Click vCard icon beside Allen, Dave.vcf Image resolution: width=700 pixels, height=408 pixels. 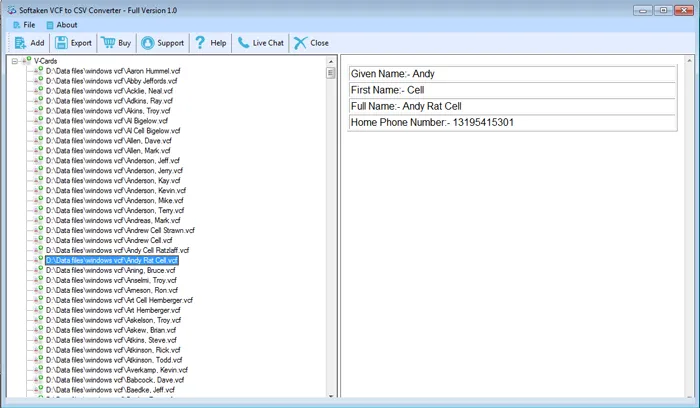pos(38,141)
